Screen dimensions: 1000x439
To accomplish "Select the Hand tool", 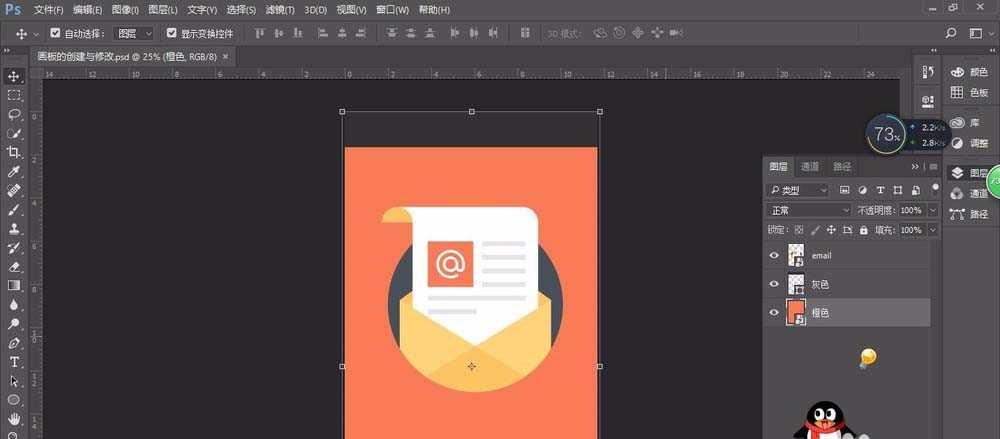I will tap(13, 419).
